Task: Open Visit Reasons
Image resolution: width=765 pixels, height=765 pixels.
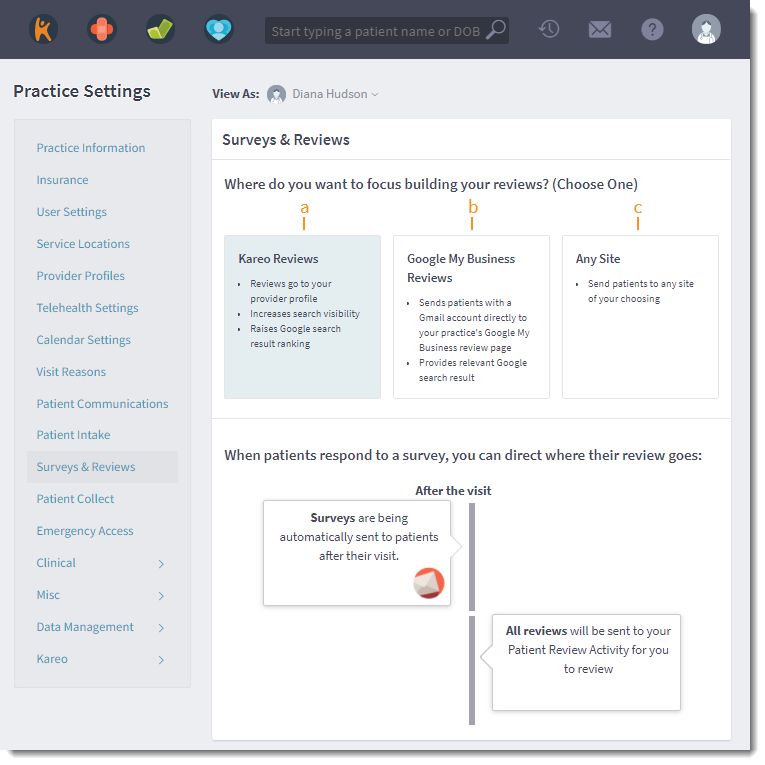Action: tap(71, 372)
